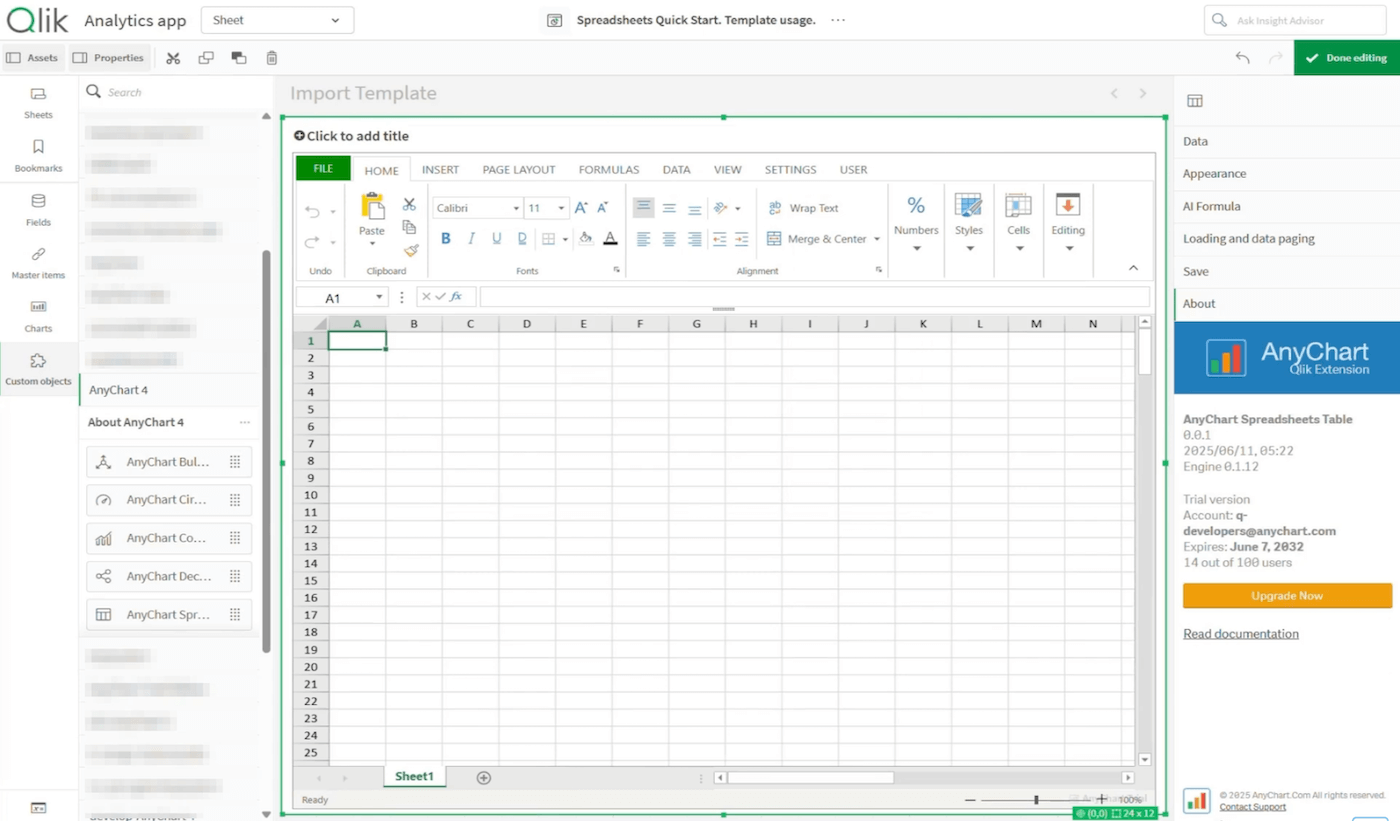Click the fill color bucket icon

[x=586, y=239]
